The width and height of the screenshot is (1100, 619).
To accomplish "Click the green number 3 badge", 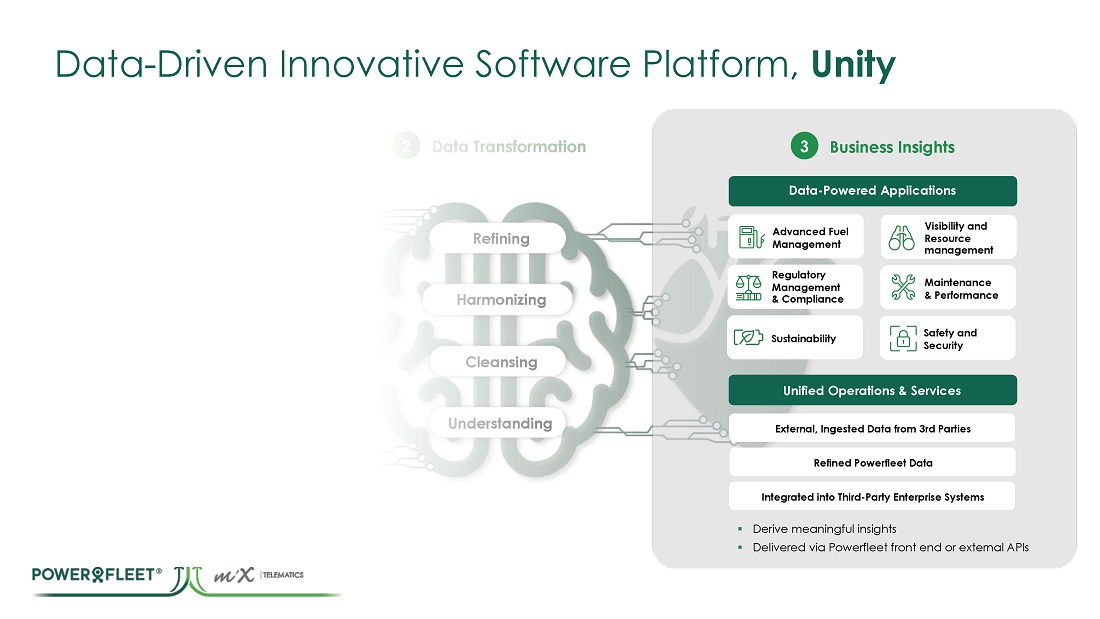I will coord(804,147).
